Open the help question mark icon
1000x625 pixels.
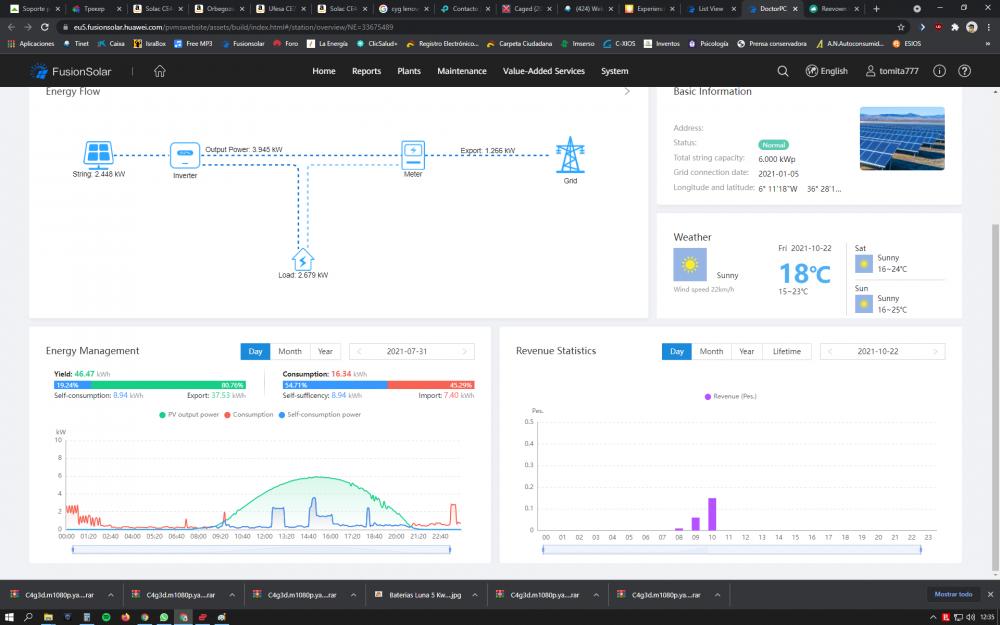click(x=964, y=71)
